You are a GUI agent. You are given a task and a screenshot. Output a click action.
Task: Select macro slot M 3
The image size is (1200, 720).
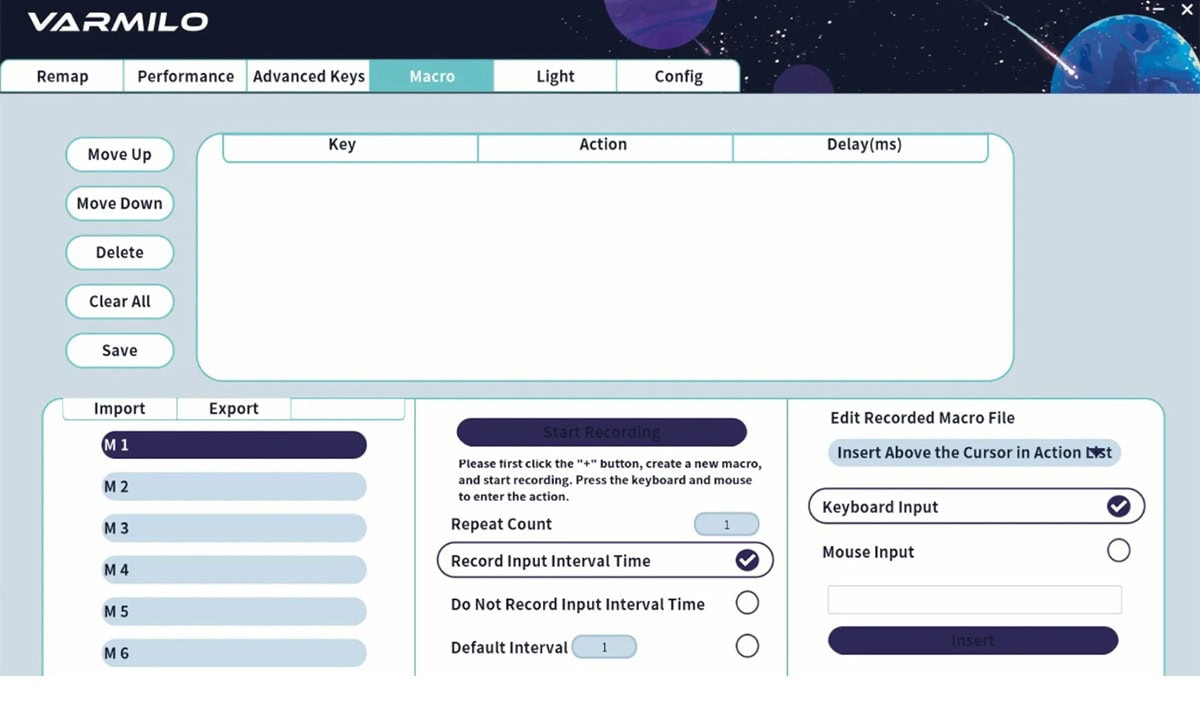point(234,528)
